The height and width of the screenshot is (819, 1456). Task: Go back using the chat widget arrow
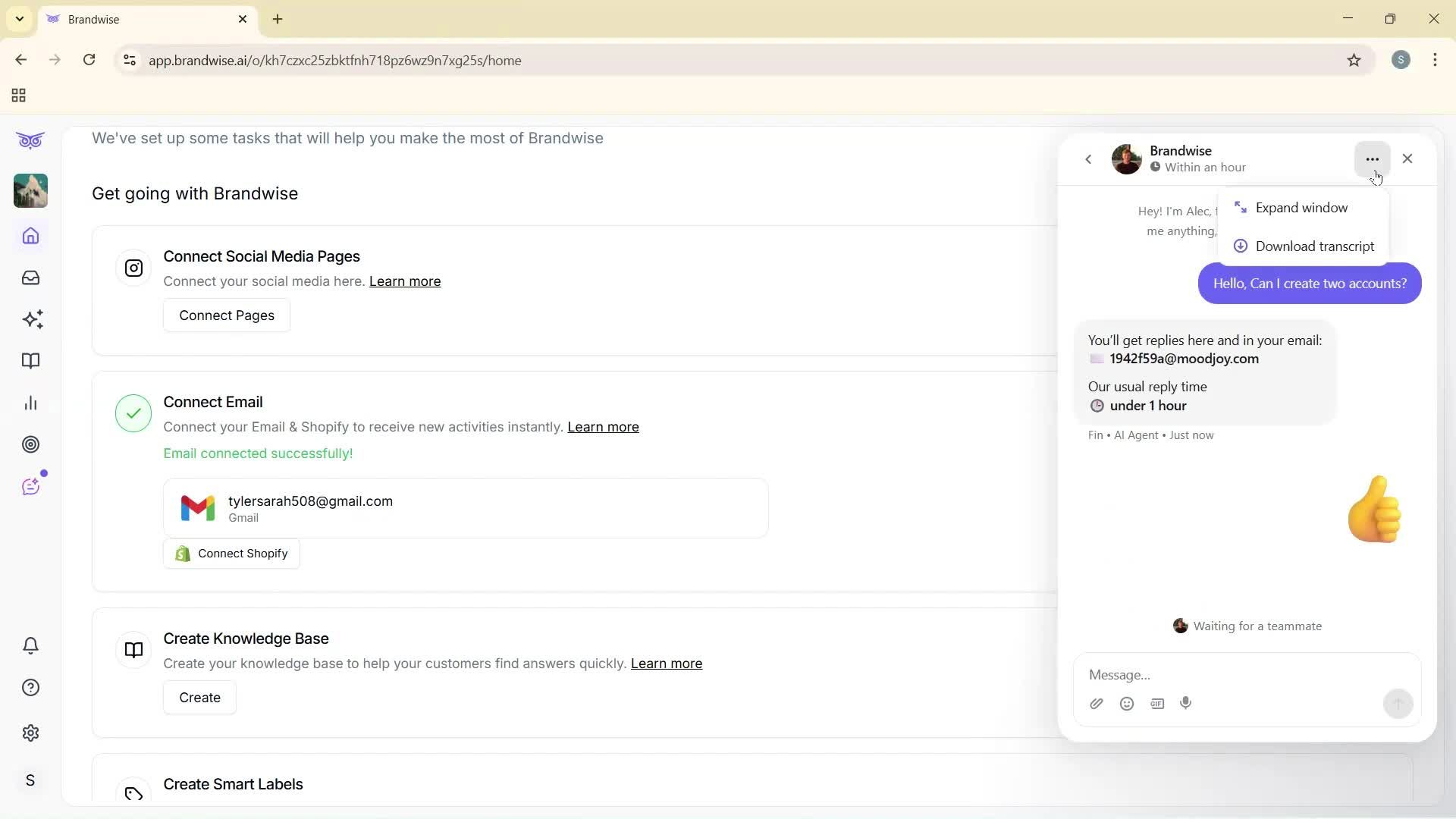click(x=1088, y=159)
